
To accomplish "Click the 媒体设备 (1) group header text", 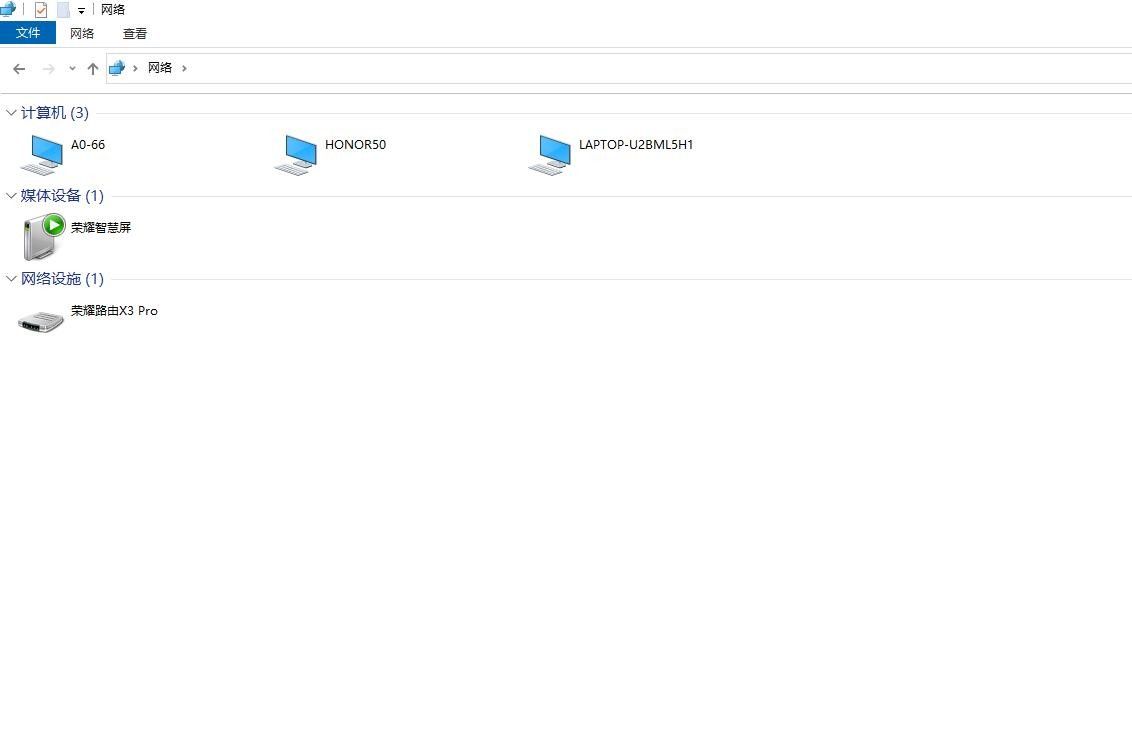I will (x=62, y=196).
